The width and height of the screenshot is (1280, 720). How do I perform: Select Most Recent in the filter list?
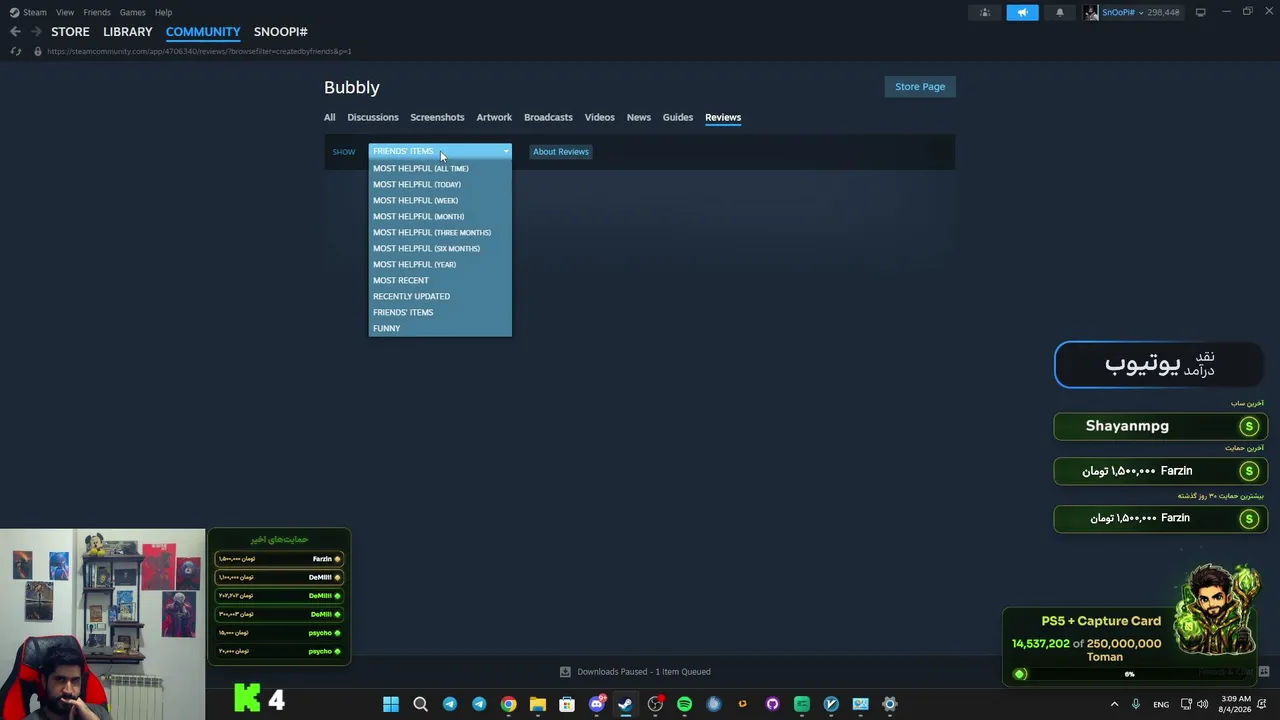[x=440, y=280]
